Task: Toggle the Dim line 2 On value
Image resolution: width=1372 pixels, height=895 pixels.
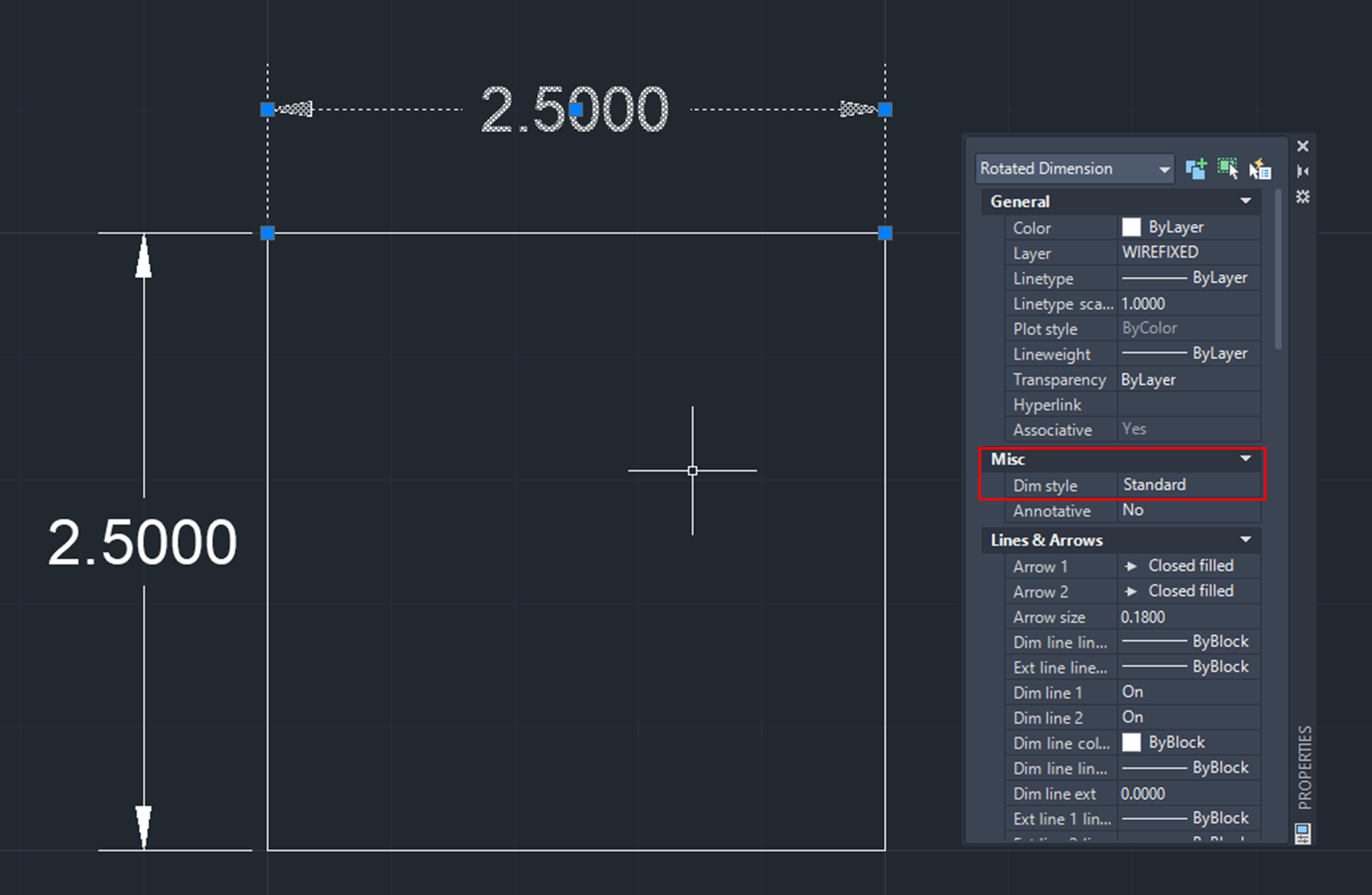Action: point(1189,717)
